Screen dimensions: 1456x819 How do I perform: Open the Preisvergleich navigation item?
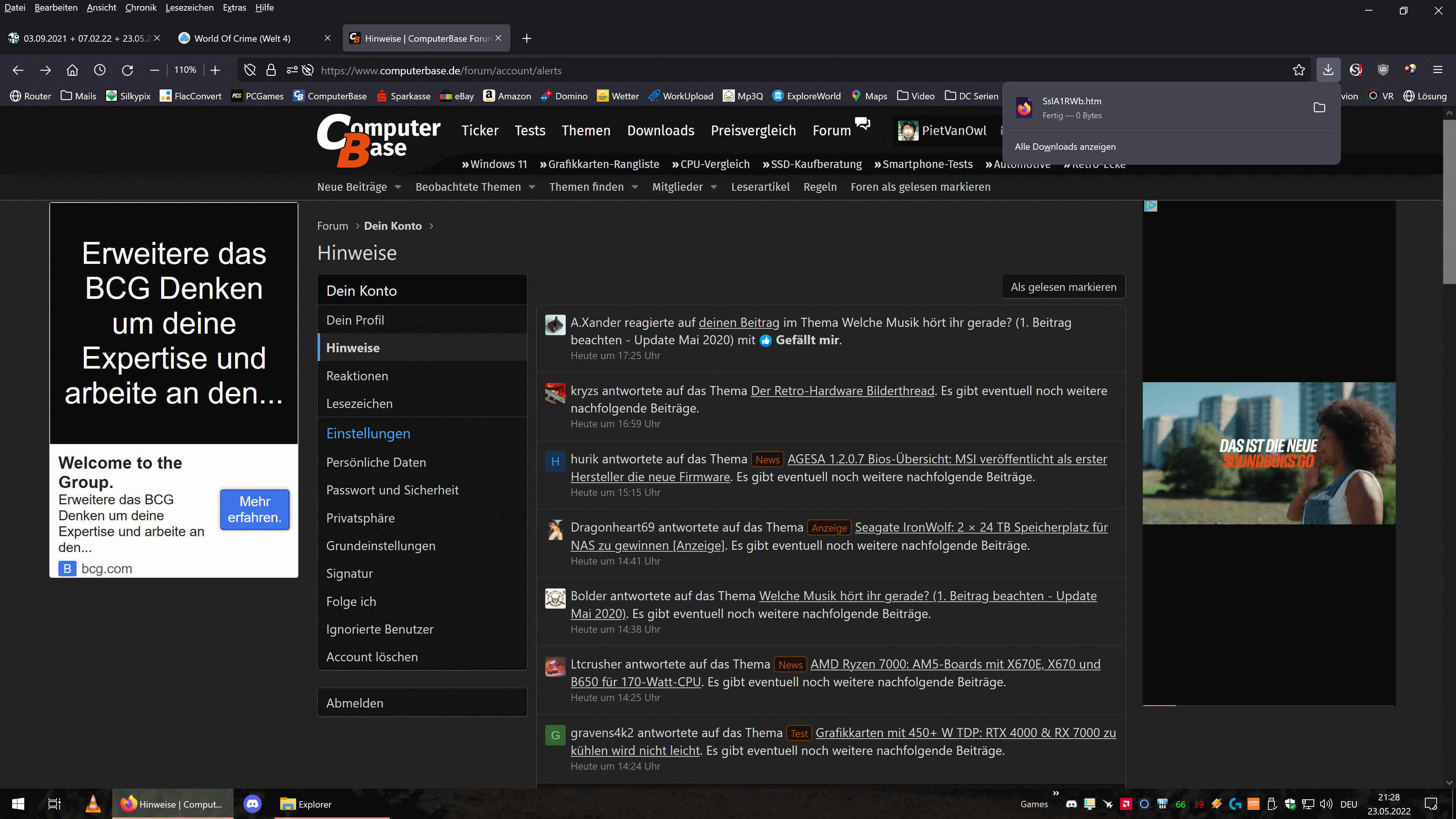point(753,130)
